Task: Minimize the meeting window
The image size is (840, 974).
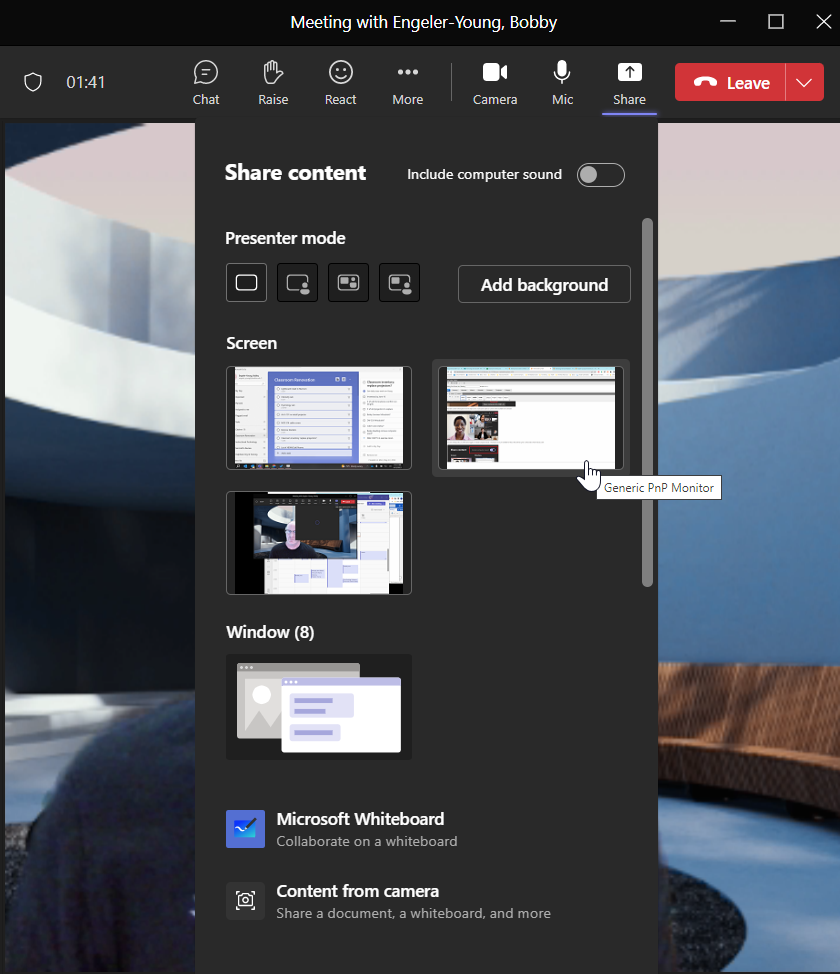Action: pos(728,22)
